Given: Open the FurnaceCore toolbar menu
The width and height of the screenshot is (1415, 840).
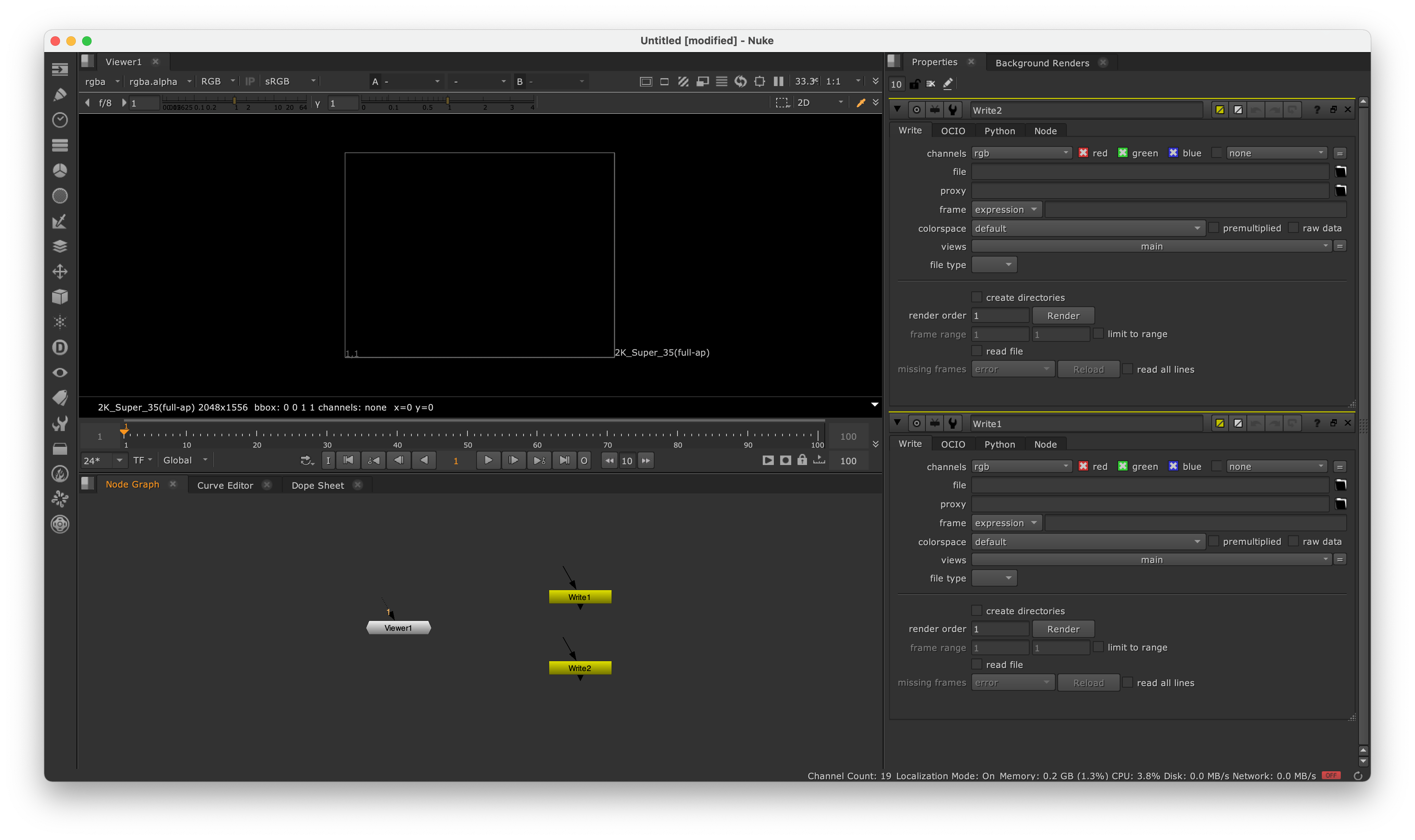Looking at the screenshot, I should 60,474.
